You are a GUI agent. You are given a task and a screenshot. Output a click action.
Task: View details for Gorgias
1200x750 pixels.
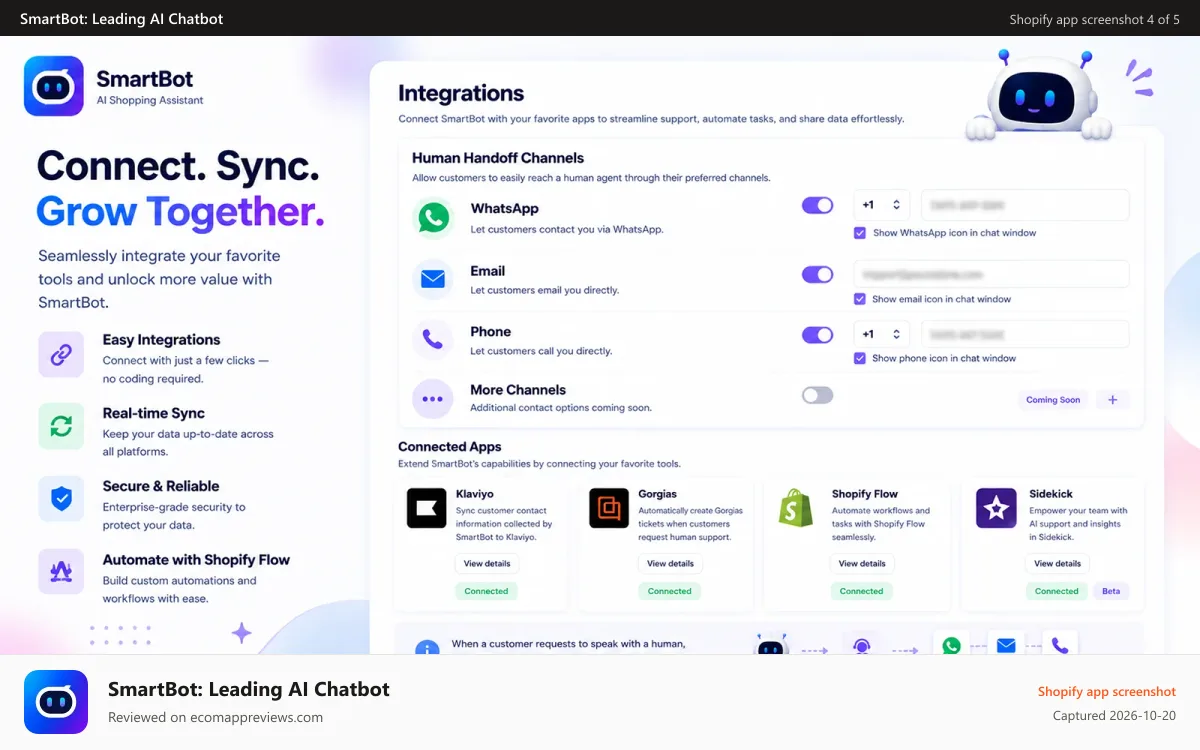[x=670, y=564]
